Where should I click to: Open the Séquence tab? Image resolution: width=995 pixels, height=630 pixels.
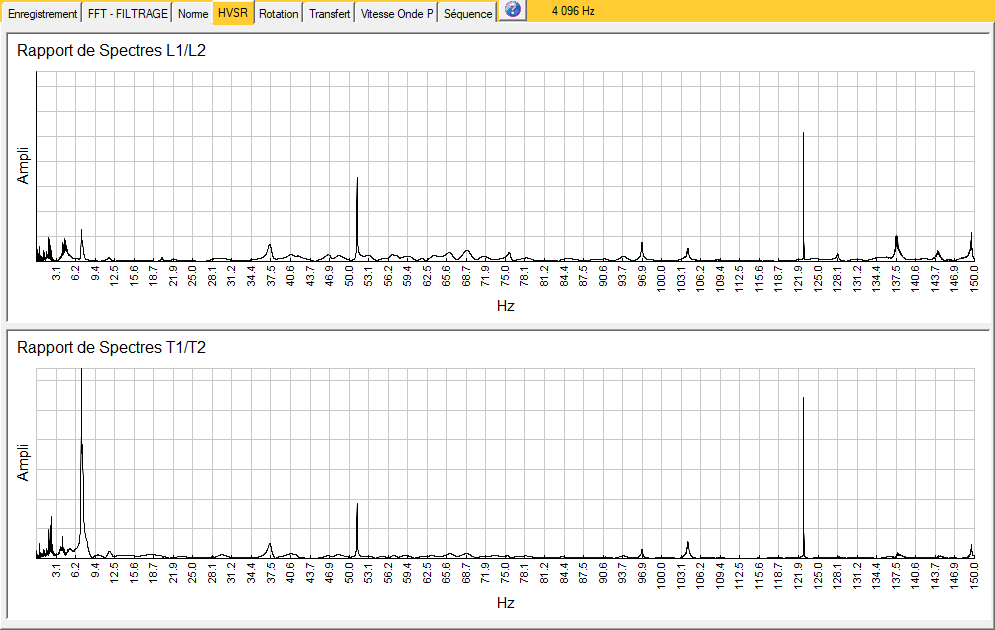[x=468, y=13]
